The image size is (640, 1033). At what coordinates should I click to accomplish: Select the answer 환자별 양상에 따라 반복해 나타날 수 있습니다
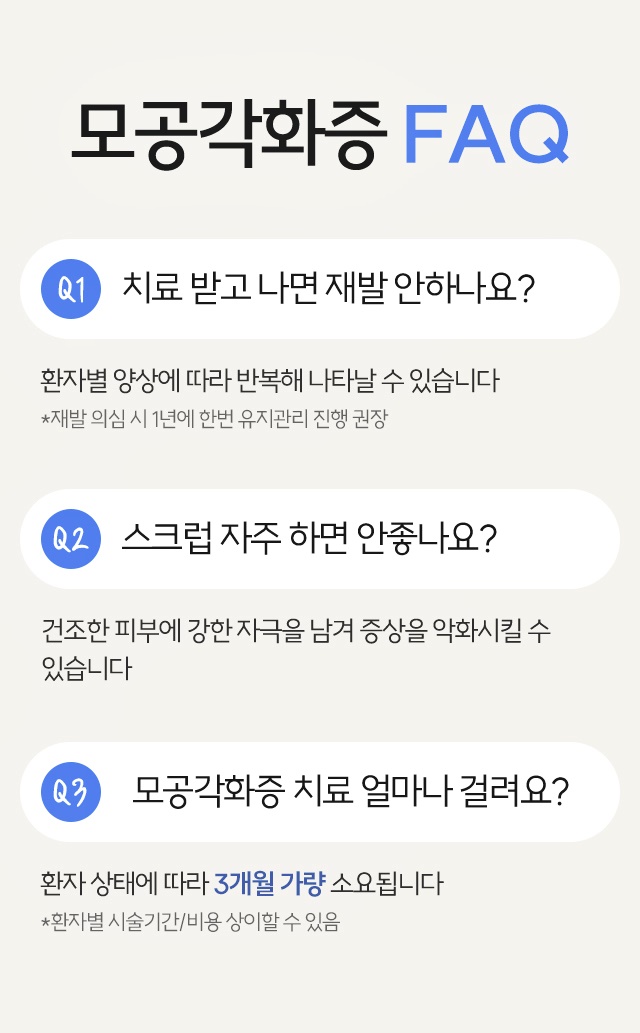point(270,380)
